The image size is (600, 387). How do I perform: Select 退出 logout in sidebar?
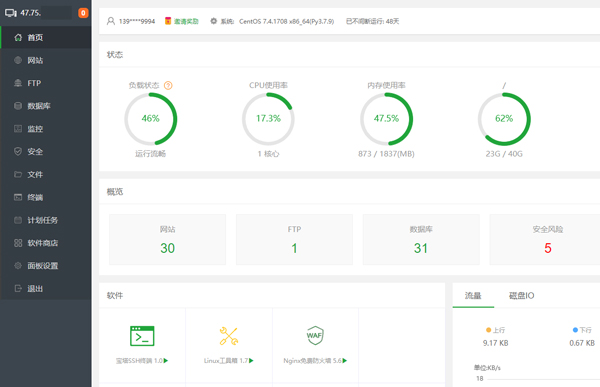tap(46, 288)
